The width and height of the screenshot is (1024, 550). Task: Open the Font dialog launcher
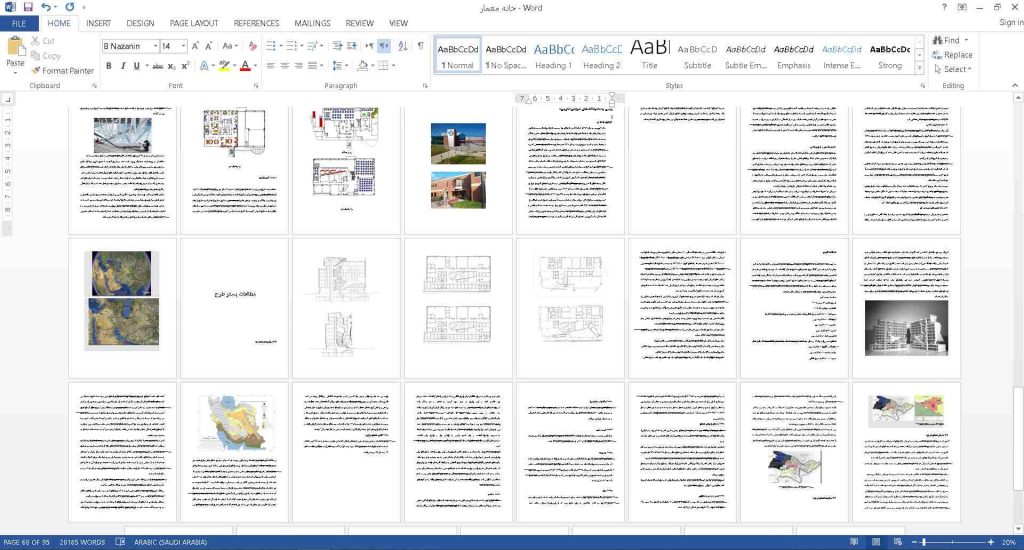tap(256, 86)
